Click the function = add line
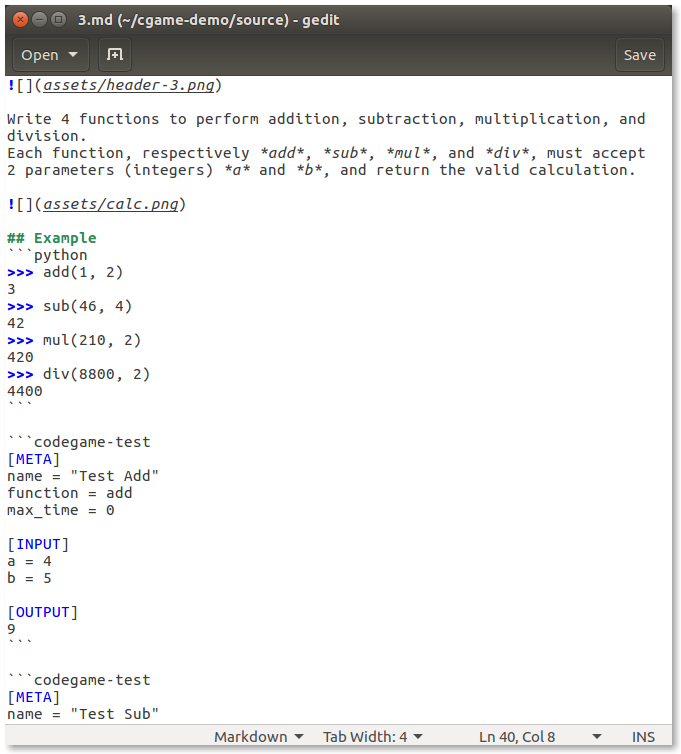Viewport: 681px width, 754px height. point(70,493)
